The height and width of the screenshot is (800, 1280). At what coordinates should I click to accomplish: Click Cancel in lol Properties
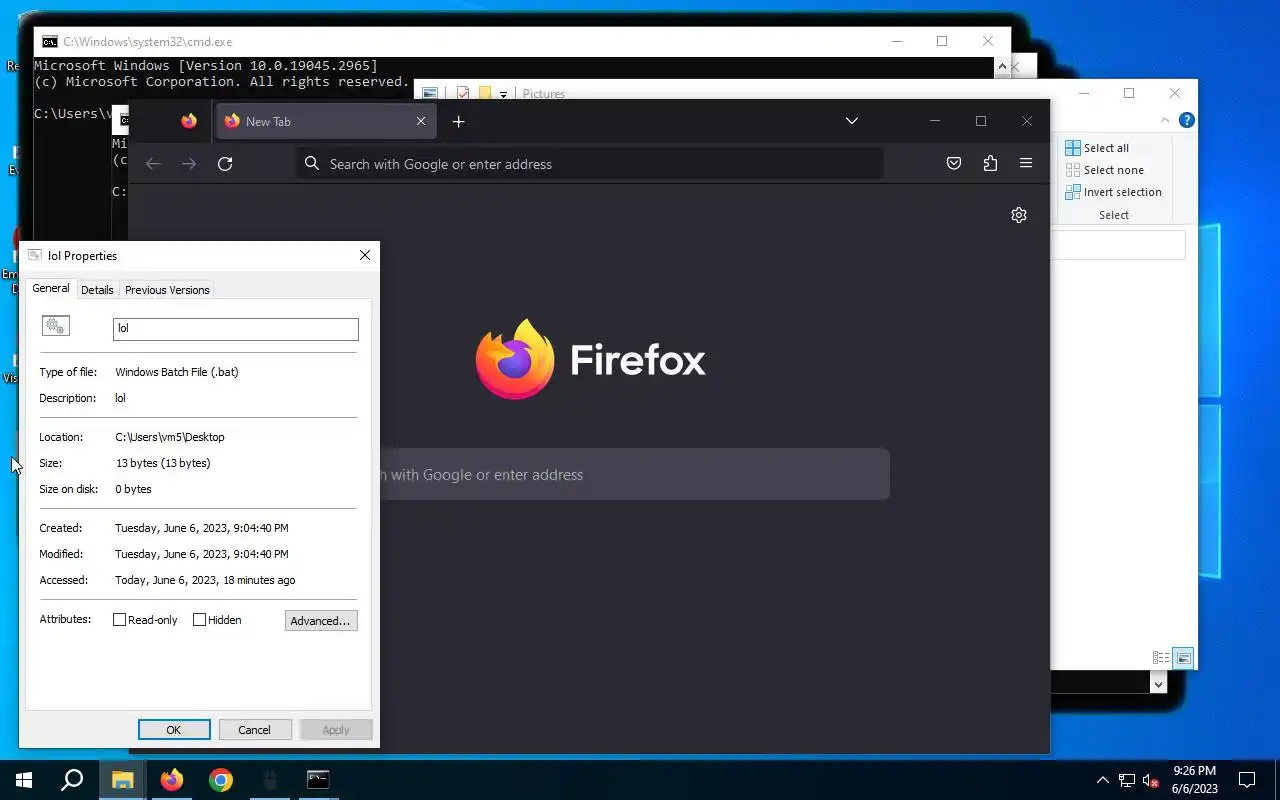[254, 730]
